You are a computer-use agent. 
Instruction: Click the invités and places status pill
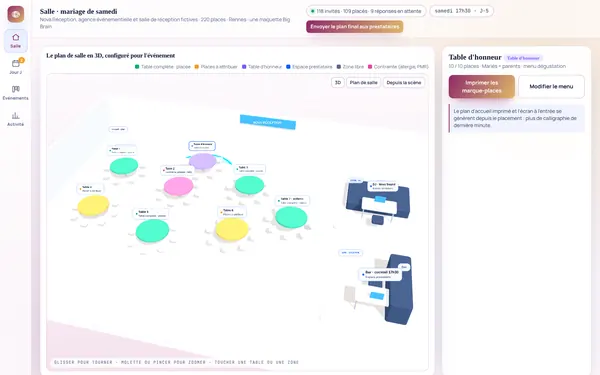pos(366,11)
